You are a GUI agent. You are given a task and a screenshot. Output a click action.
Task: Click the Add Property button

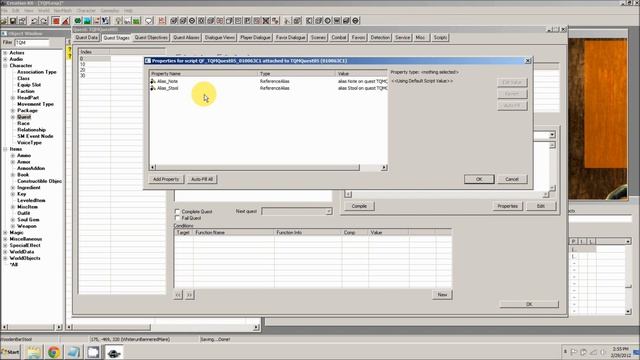click(166, 179)
